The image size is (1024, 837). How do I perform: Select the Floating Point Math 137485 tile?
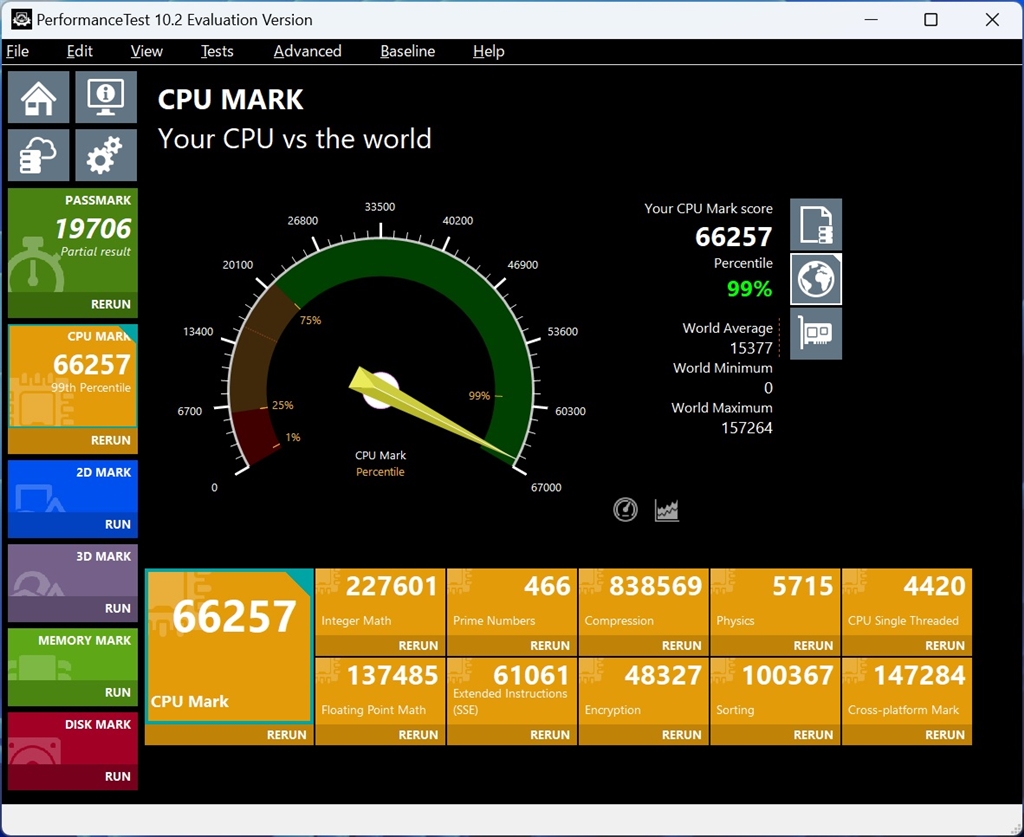pos(380,691)
